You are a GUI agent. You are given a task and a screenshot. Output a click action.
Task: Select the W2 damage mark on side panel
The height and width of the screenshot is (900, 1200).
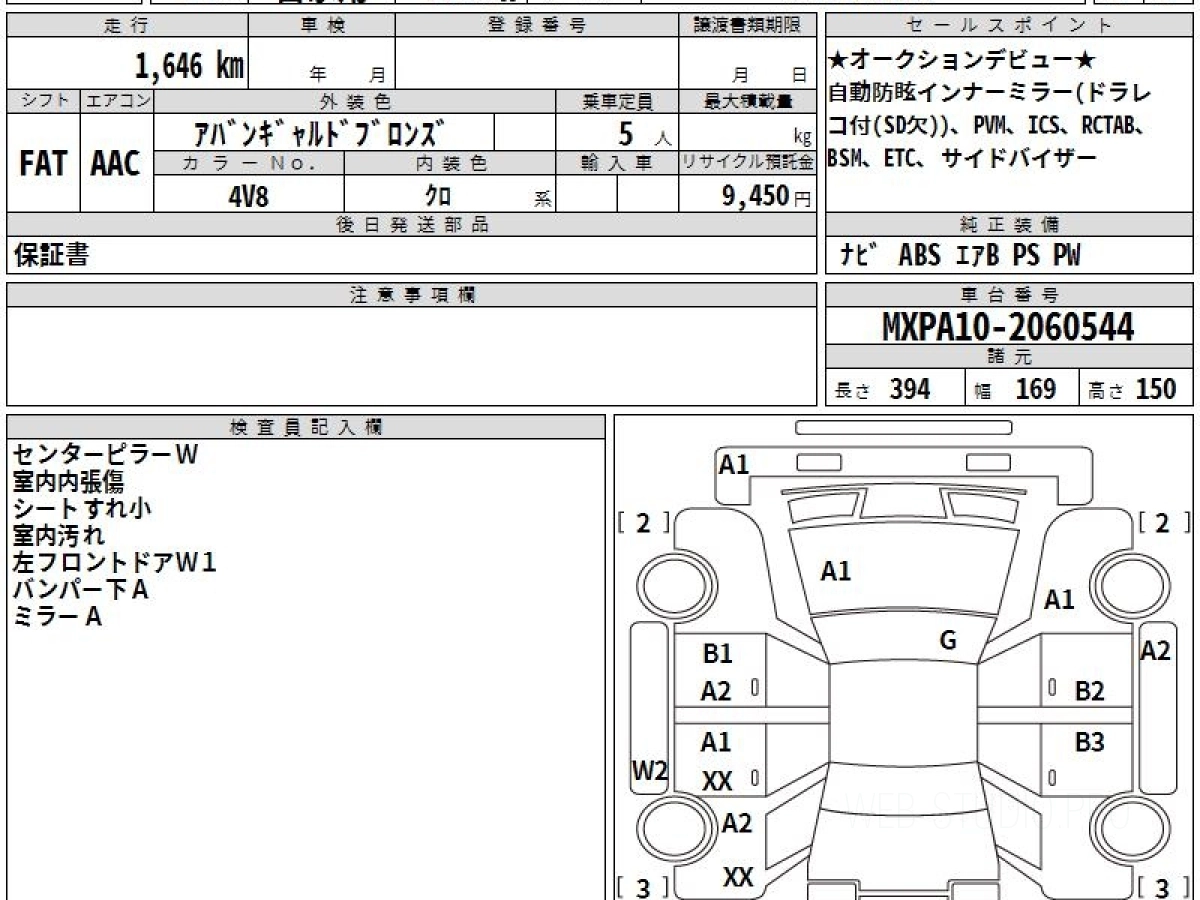tap(649, 771)
